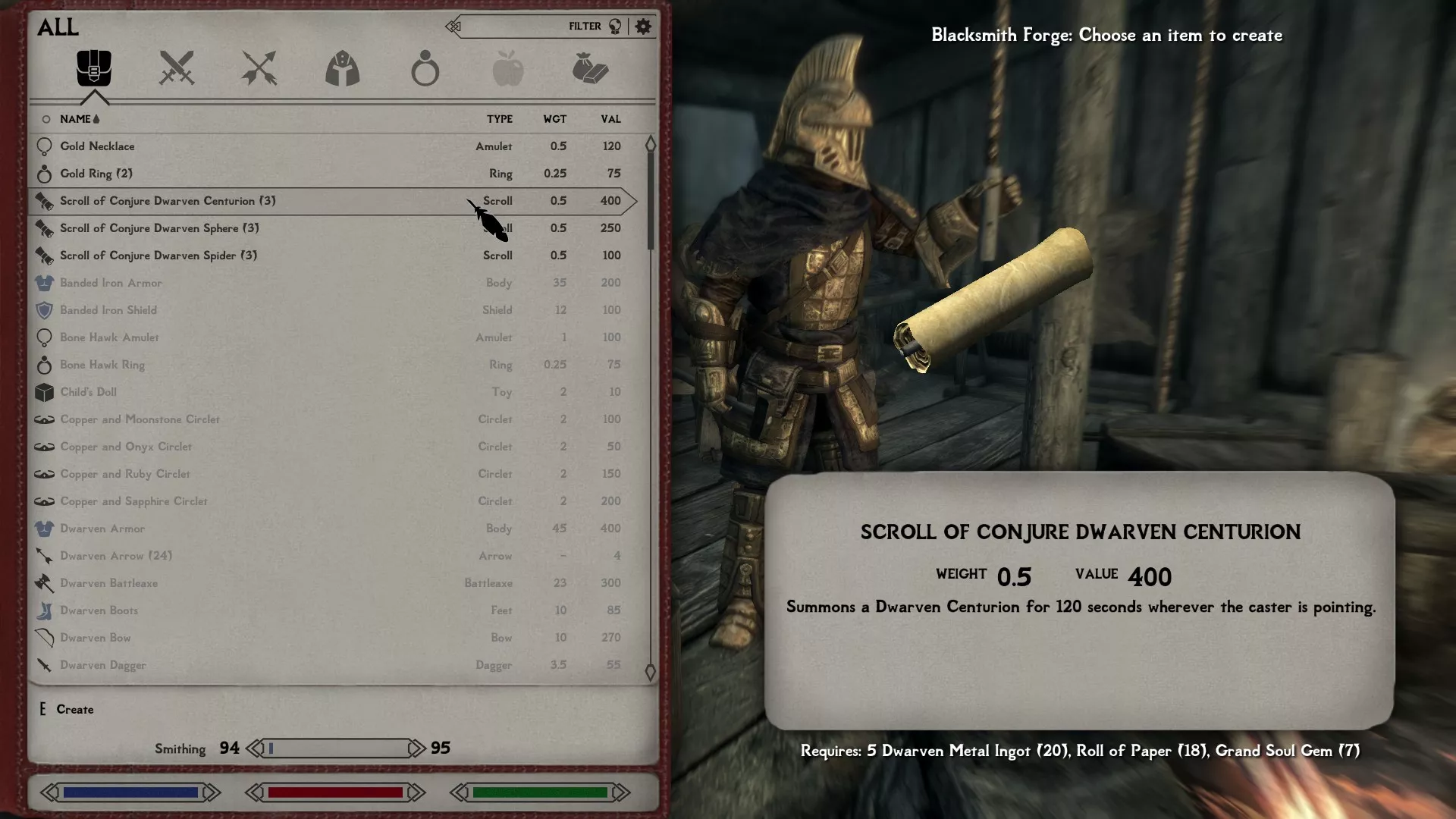Select the All items category icon
Viewport: 1456px width, 819px height.
94,68
